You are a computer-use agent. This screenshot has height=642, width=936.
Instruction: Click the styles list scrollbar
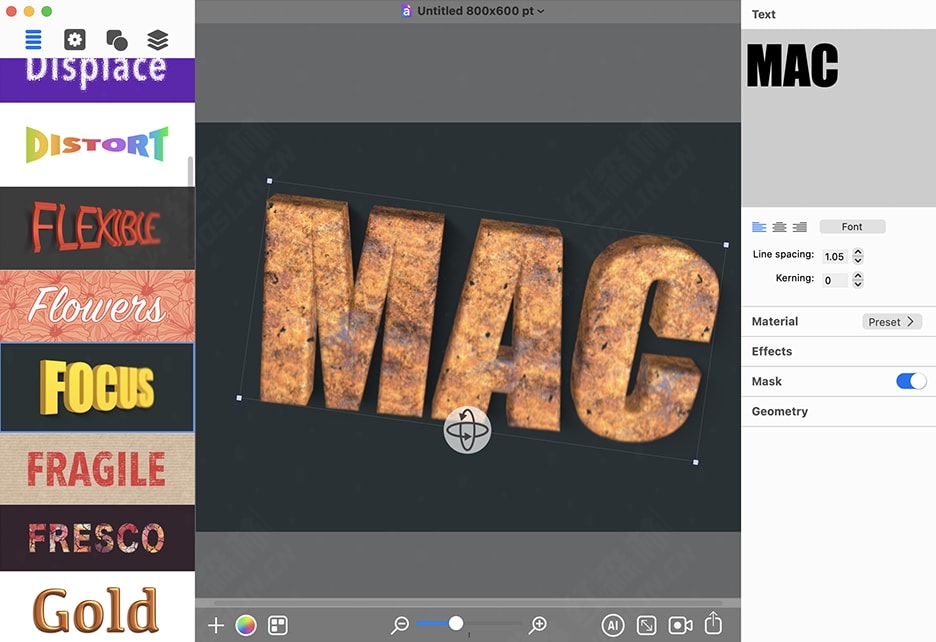(190, 171)
